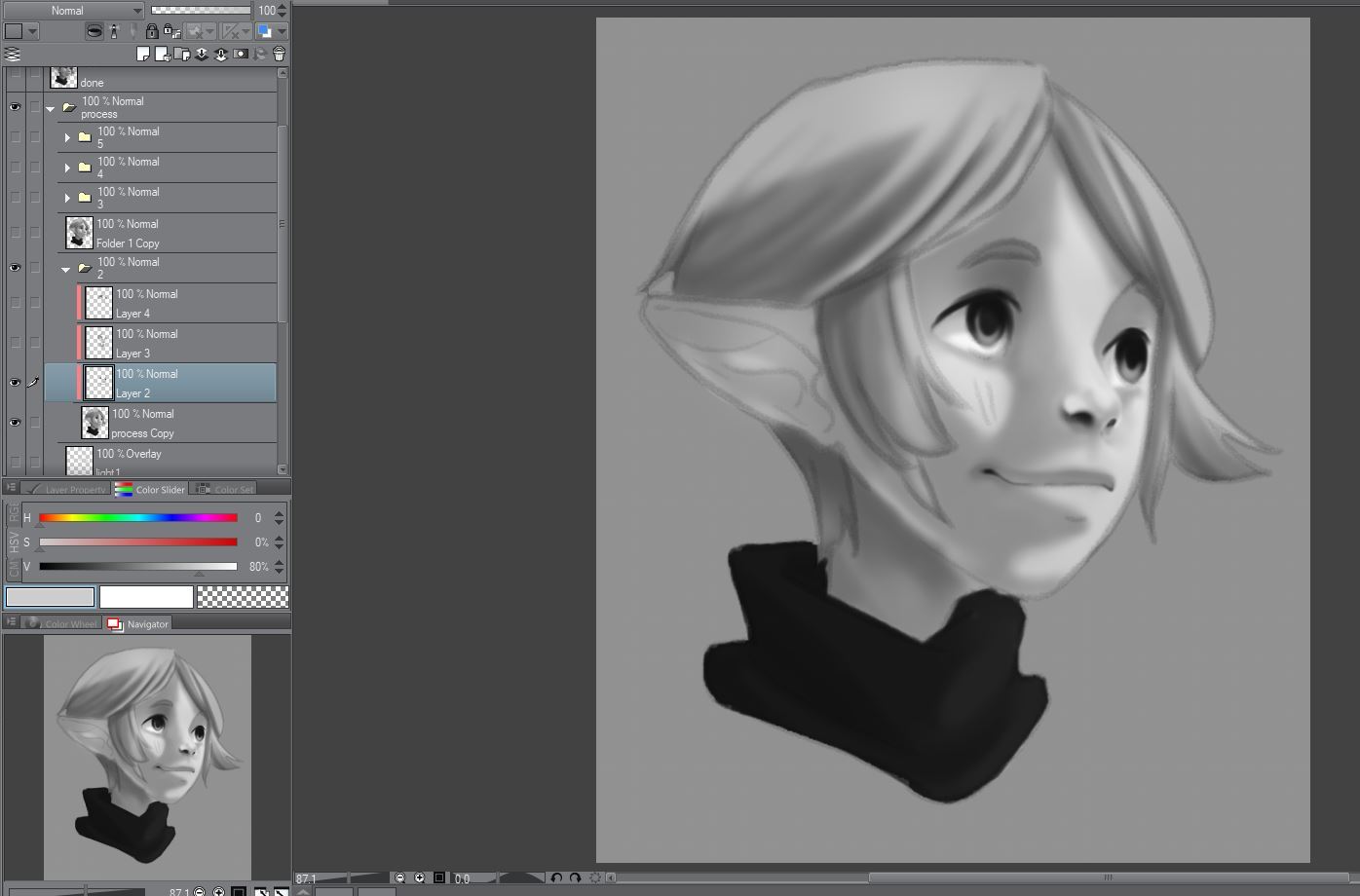Click the pen edit icon on Layer 2
The width and height of the screenshot is (1360, 896).
[x=32, y=382]
